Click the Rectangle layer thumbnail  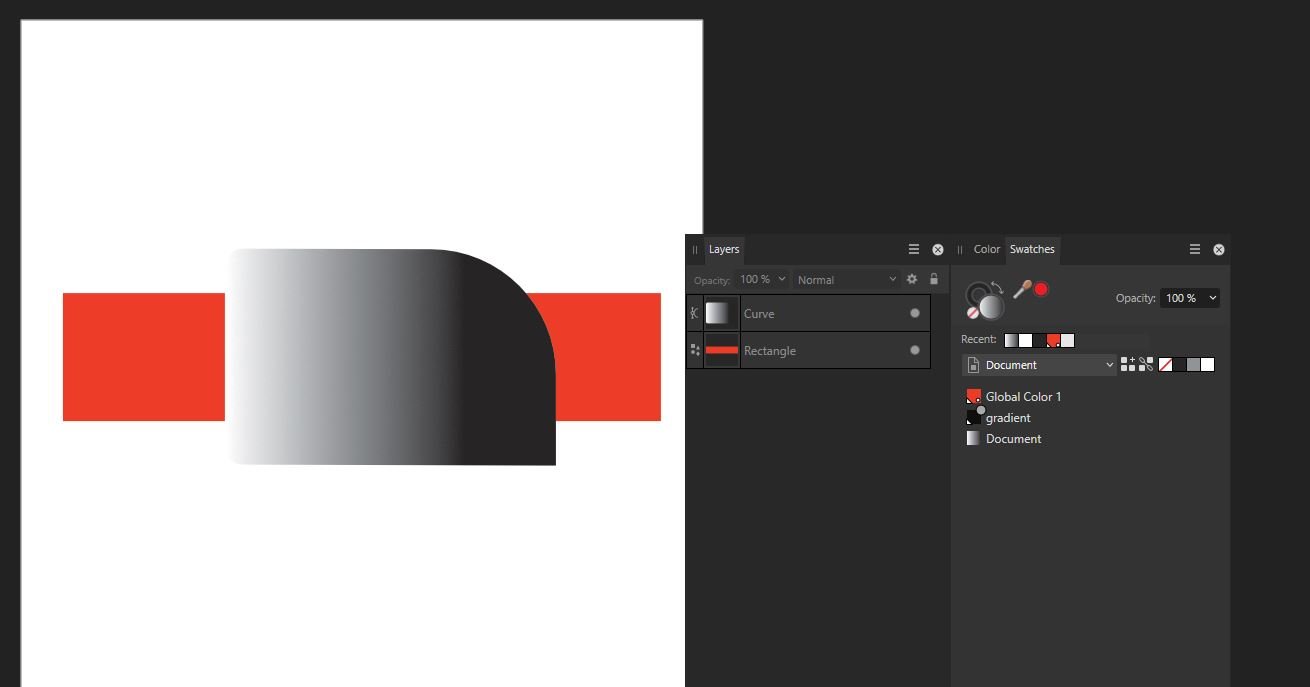(x=721, y=350)
